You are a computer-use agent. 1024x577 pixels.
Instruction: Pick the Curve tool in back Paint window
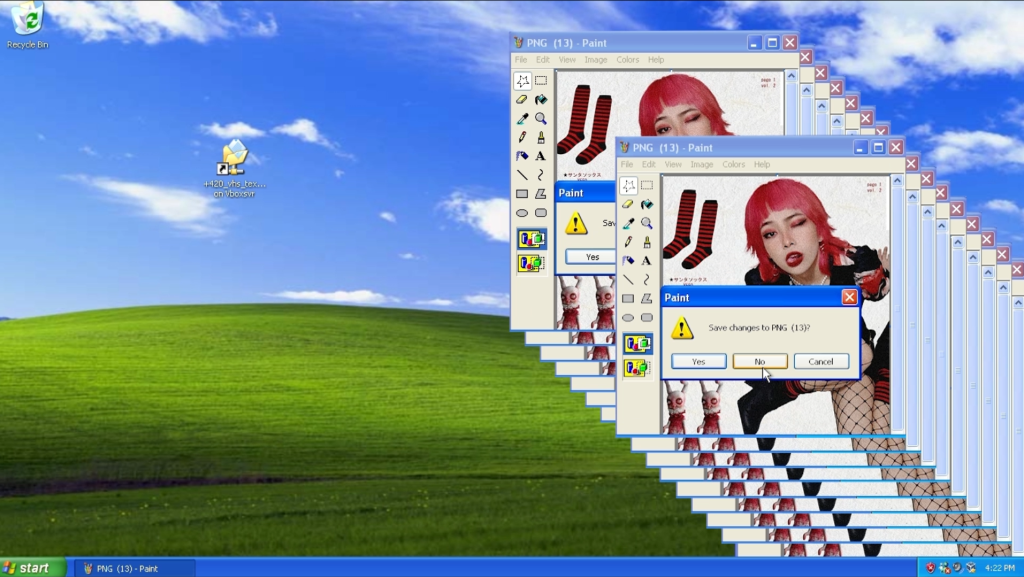pyautogui.click(x=541, y=175)
